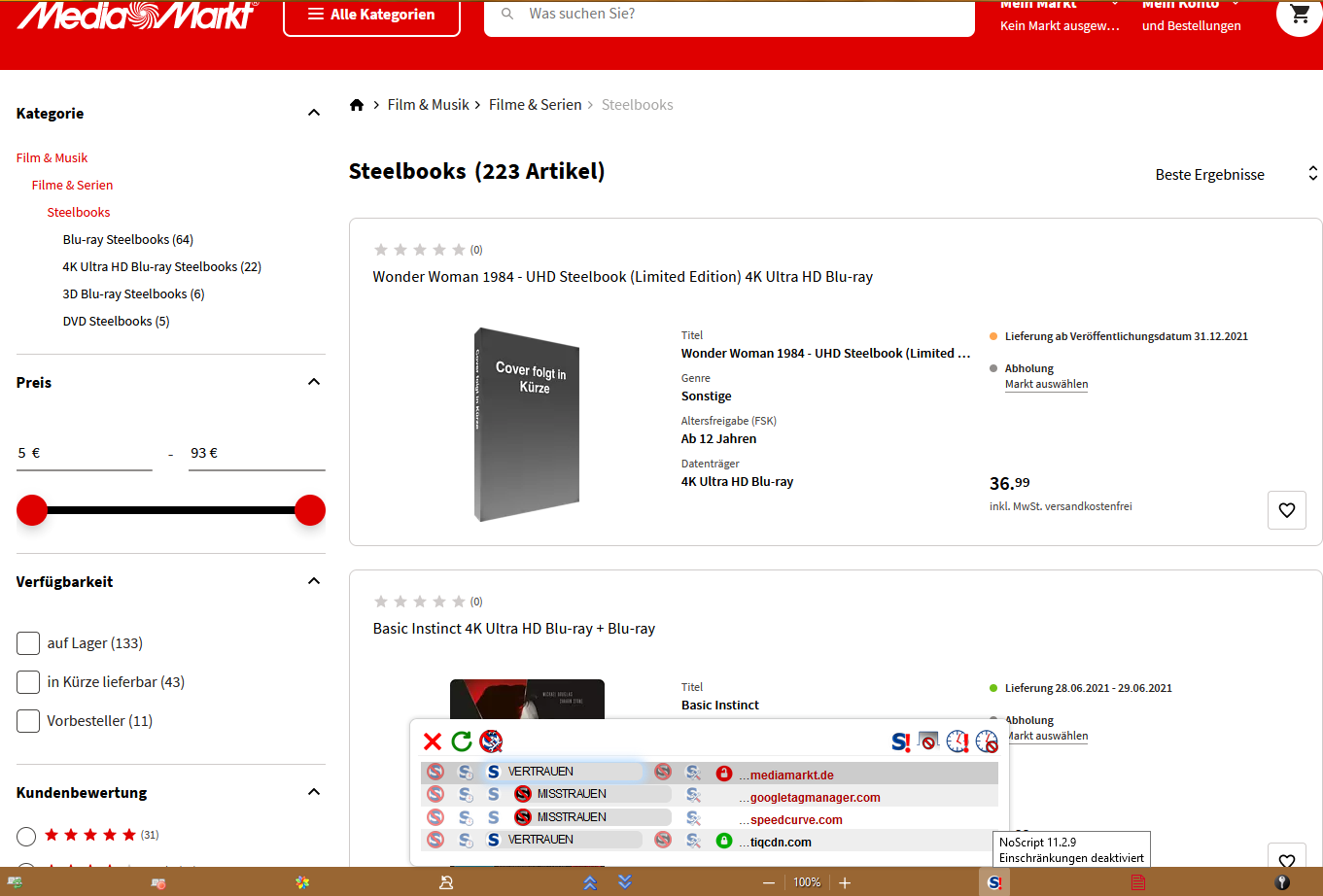Open custom permissions for mediamarkt.de
Viewport: 1323px width, 896px height.
[693, 773]
